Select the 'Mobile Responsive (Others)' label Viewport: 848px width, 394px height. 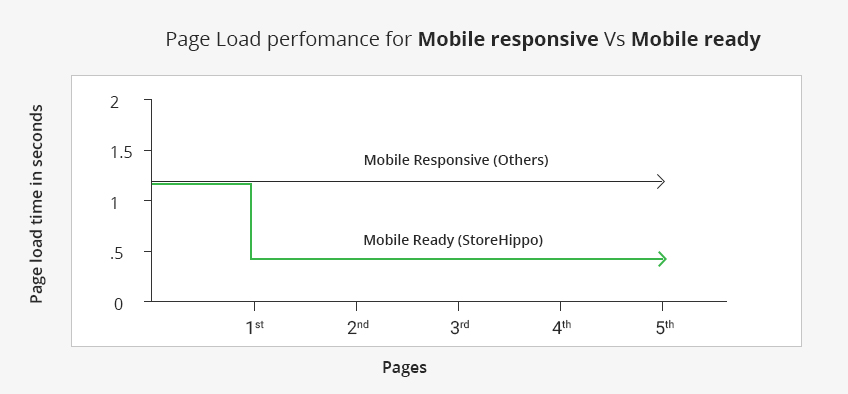(x=456, y=160)
